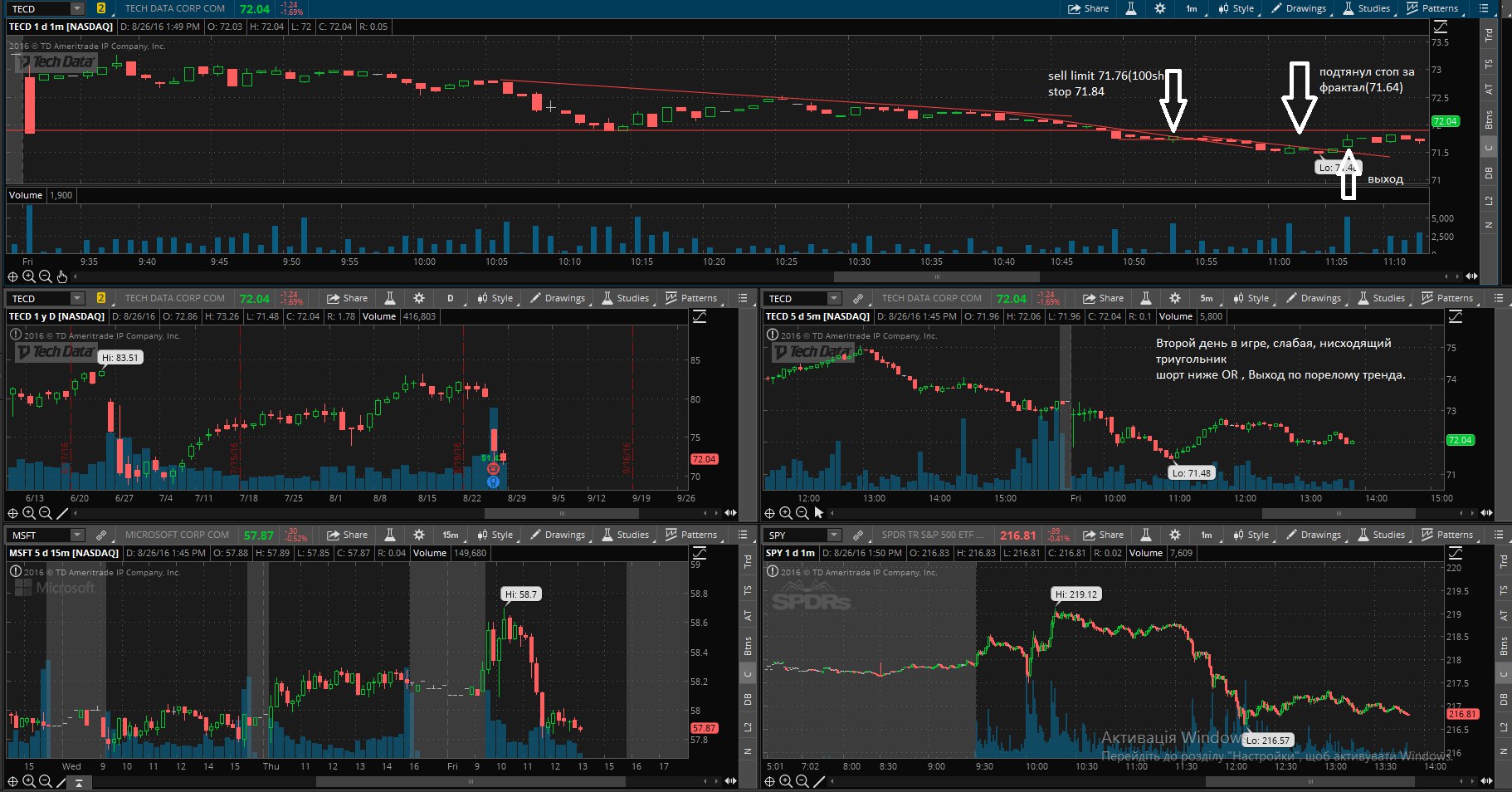Open settings gear in TECD daily chart toolbar

pos(419,298)
